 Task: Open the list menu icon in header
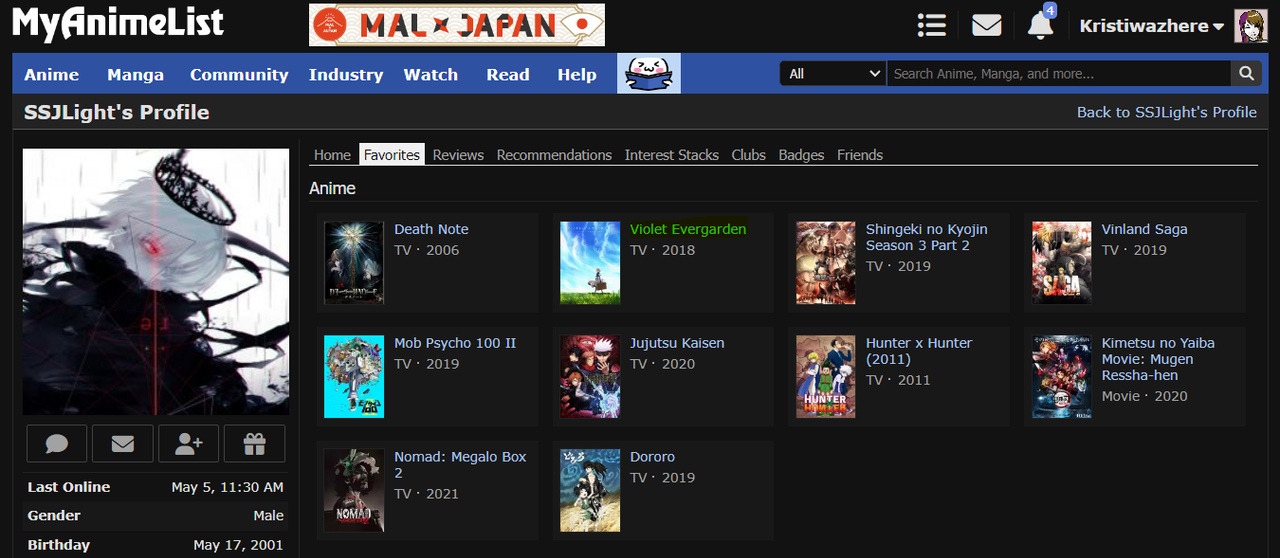(932, 25)
